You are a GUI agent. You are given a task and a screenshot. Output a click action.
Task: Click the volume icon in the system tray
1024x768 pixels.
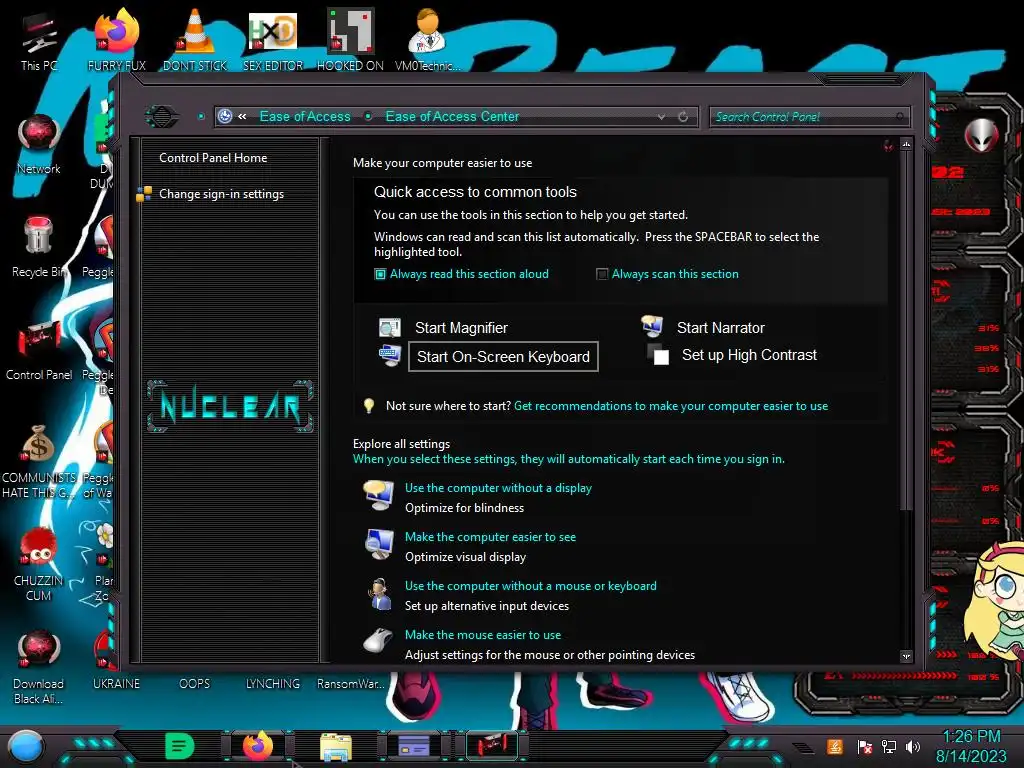click(x=913, y=746)
